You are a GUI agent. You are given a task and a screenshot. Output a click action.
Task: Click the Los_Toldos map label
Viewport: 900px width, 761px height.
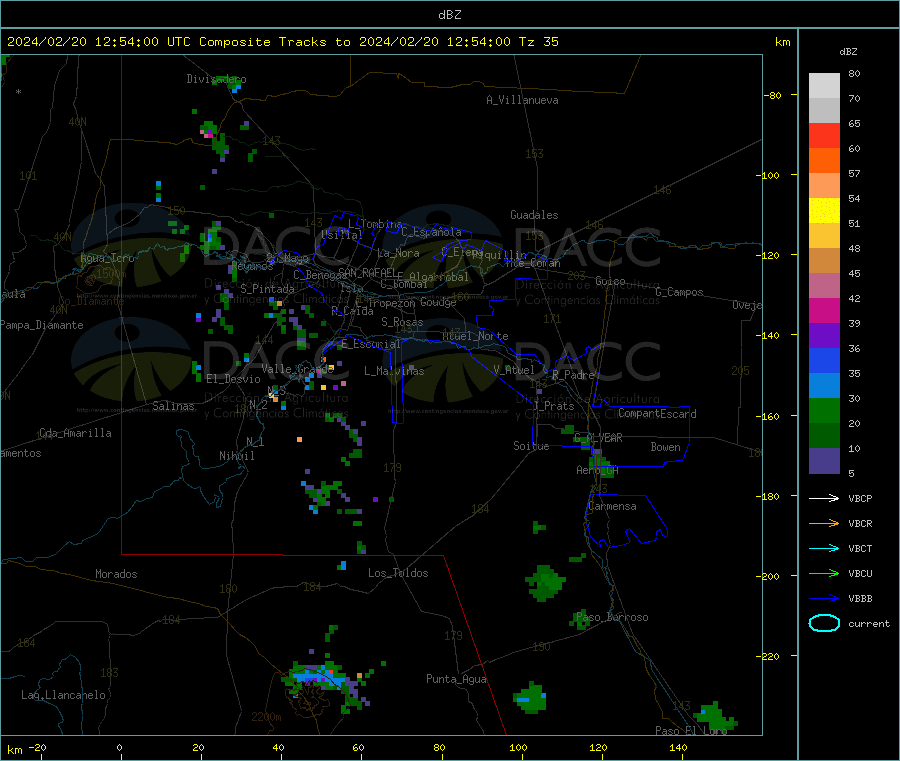(x=398, y=573)
